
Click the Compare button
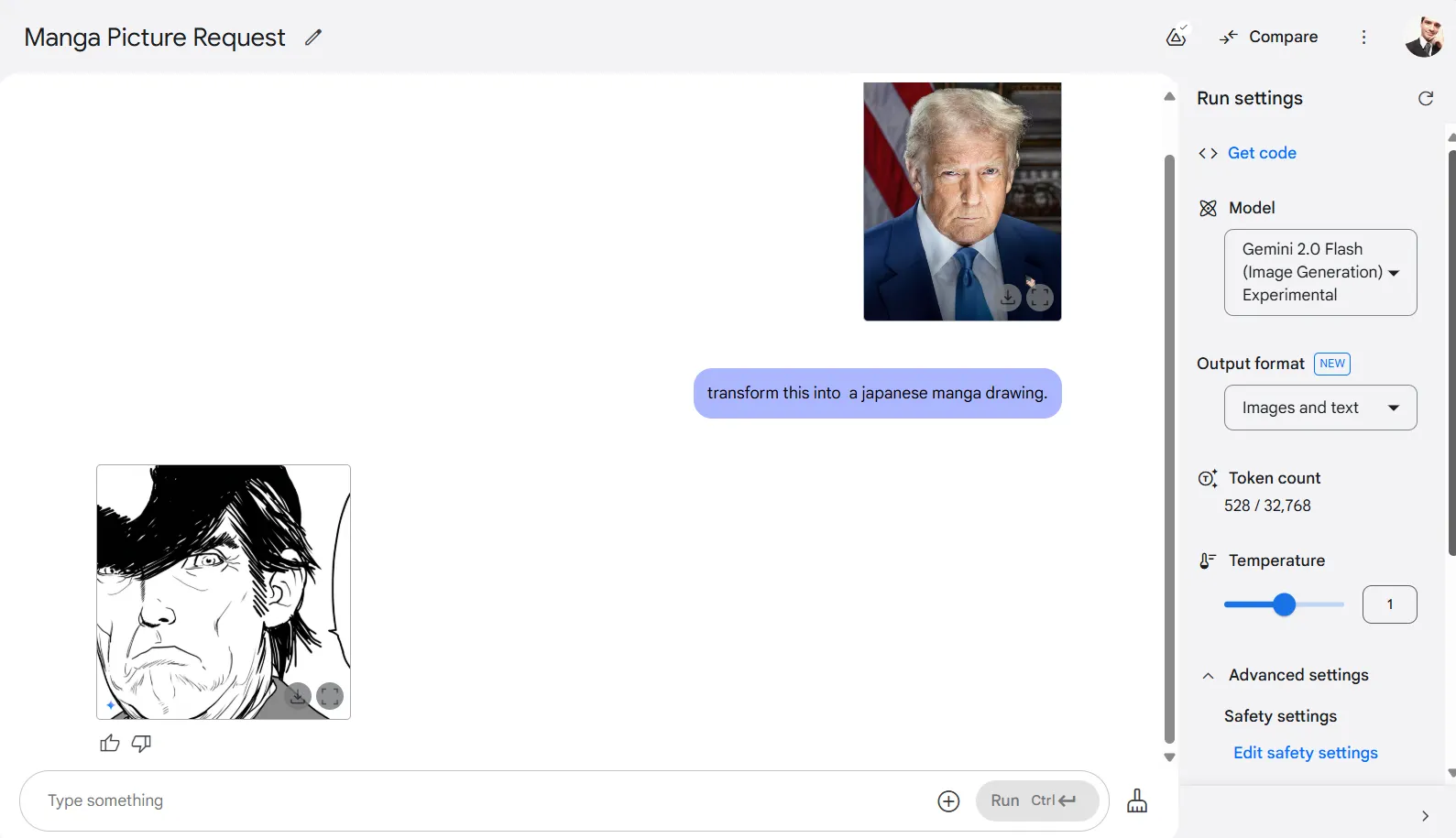[x=1269, y=37]
